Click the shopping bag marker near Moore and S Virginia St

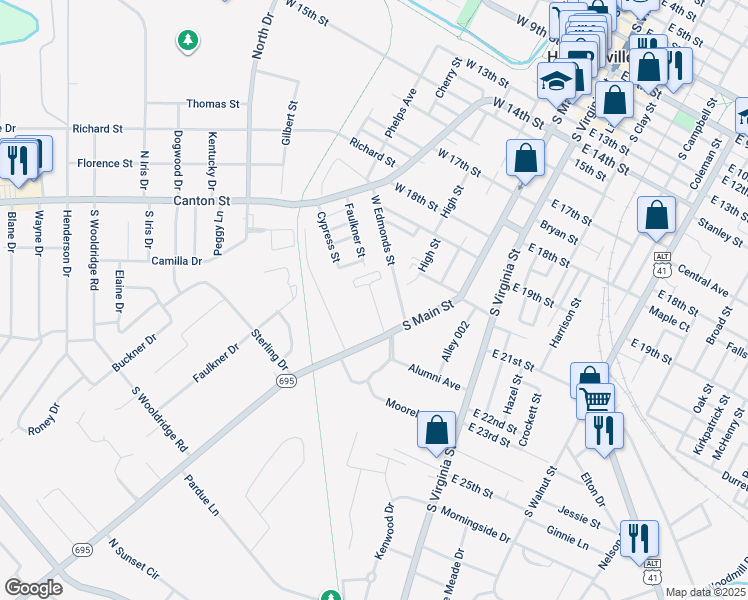pos(436,432)
